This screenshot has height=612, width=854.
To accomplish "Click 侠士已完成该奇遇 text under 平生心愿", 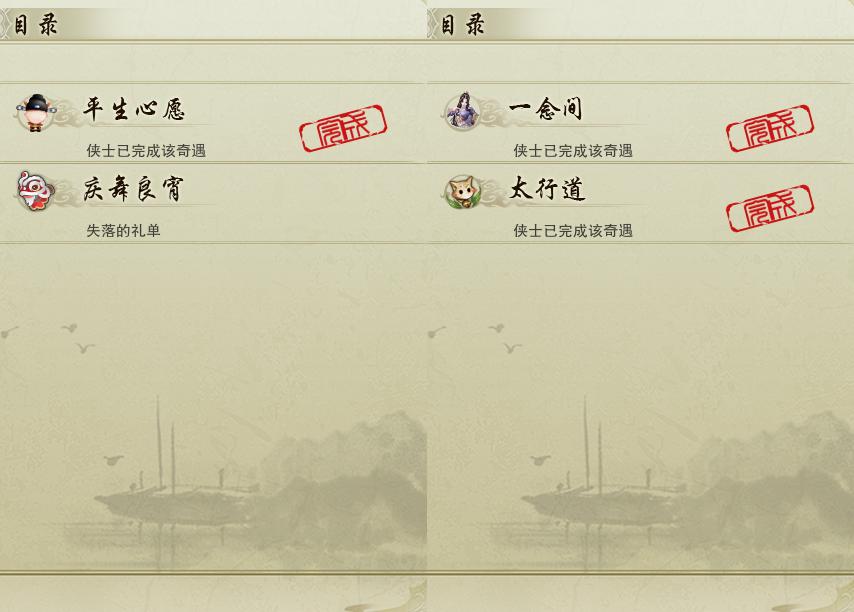I will tap(146, 151).
